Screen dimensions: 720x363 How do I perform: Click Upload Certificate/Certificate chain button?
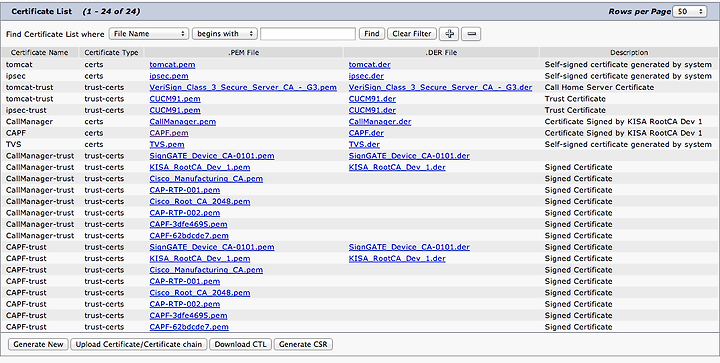coord(139,344)
